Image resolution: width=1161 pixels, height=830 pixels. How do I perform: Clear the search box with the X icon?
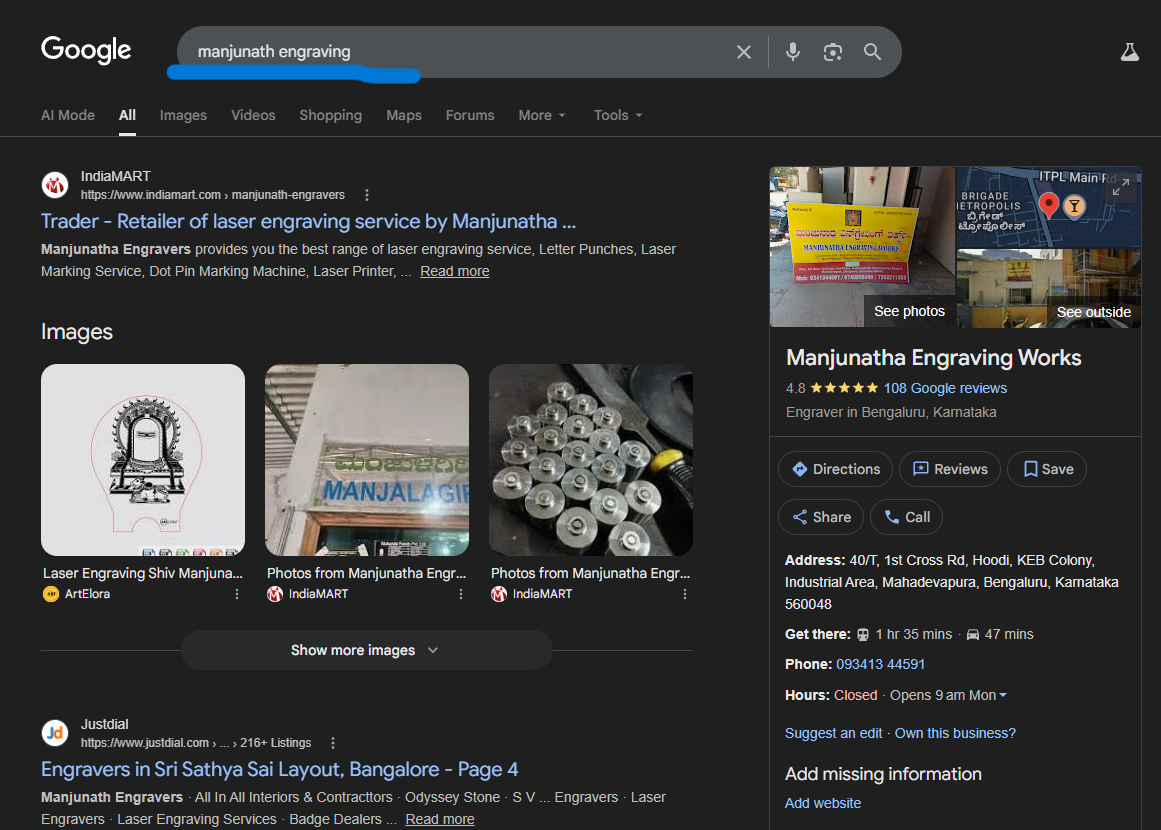[x=743, y=52]
